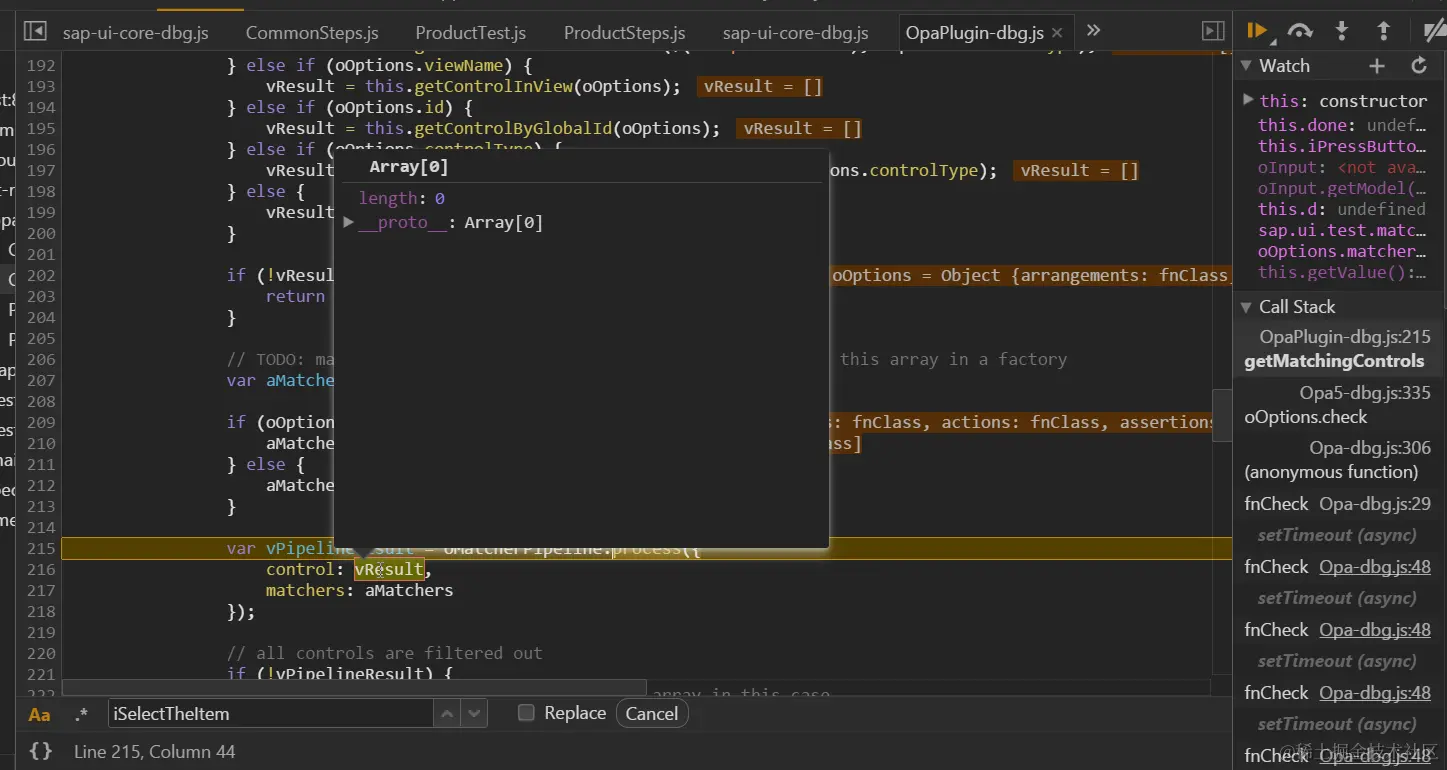
Task: Select the getMatchingControls call stack frame
Action: click(1334, 361)
